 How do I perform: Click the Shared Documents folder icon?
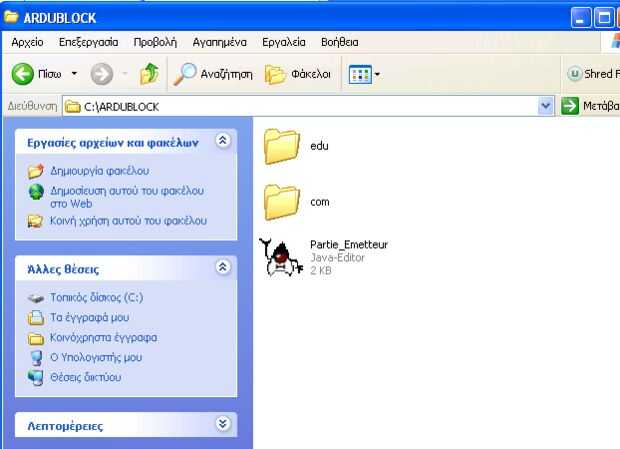[x=36, y=339]
